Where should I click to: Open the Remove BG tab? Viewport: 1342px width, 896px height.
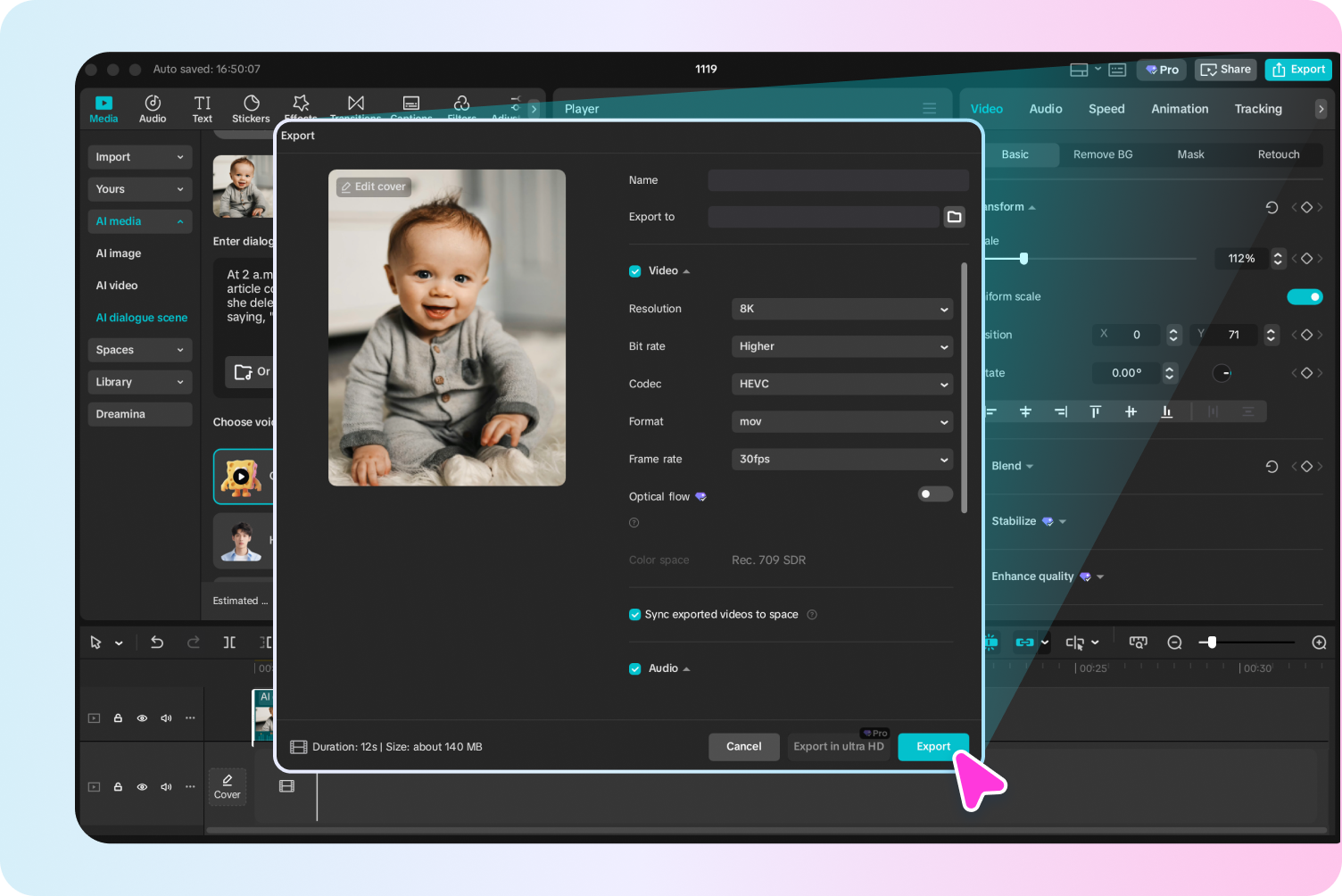[1103, 154]
